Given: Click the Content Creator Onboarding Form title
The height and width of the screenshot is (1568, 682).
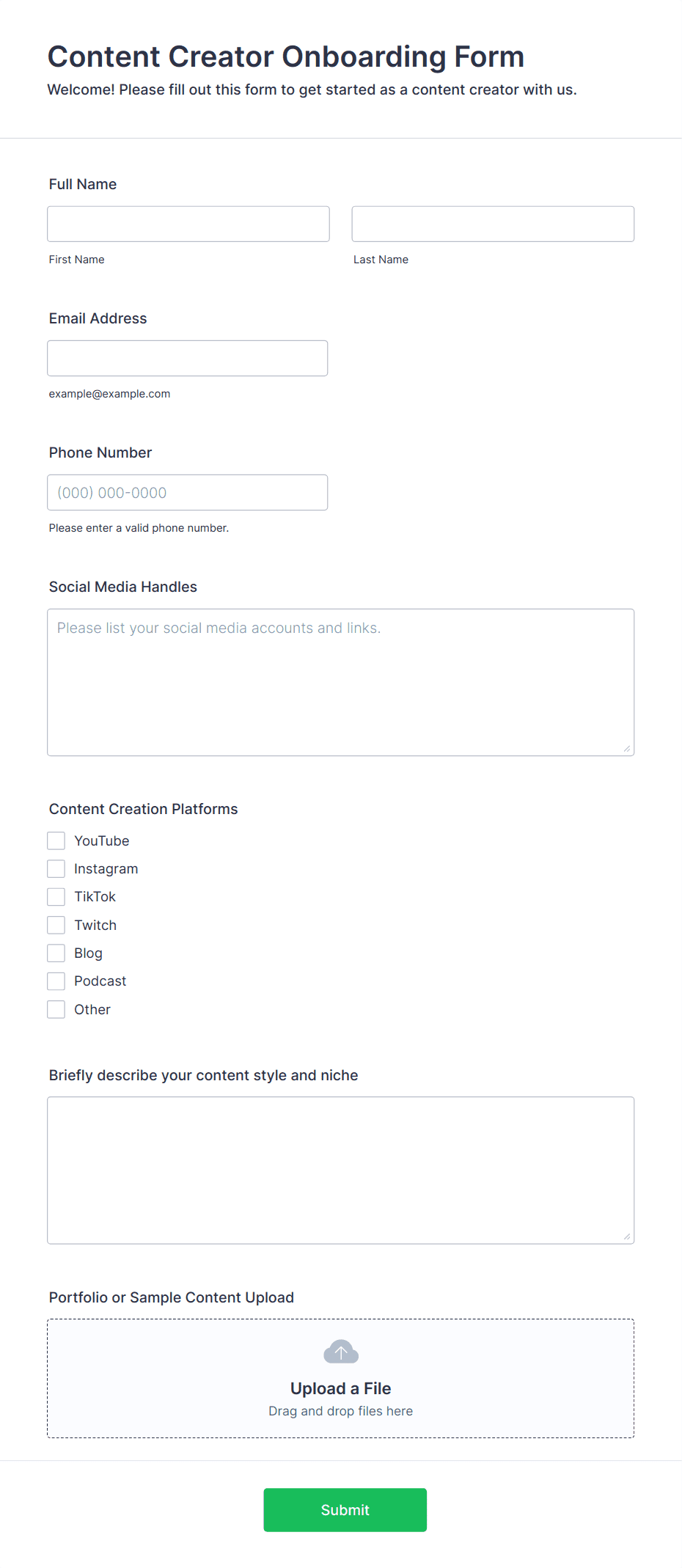Looking at the screenshot, I should click(286, 56).
